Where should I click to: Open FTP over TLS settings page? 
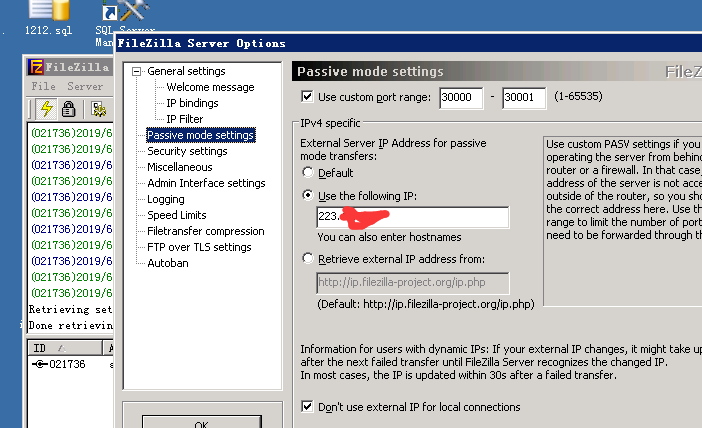coord(199,247)
